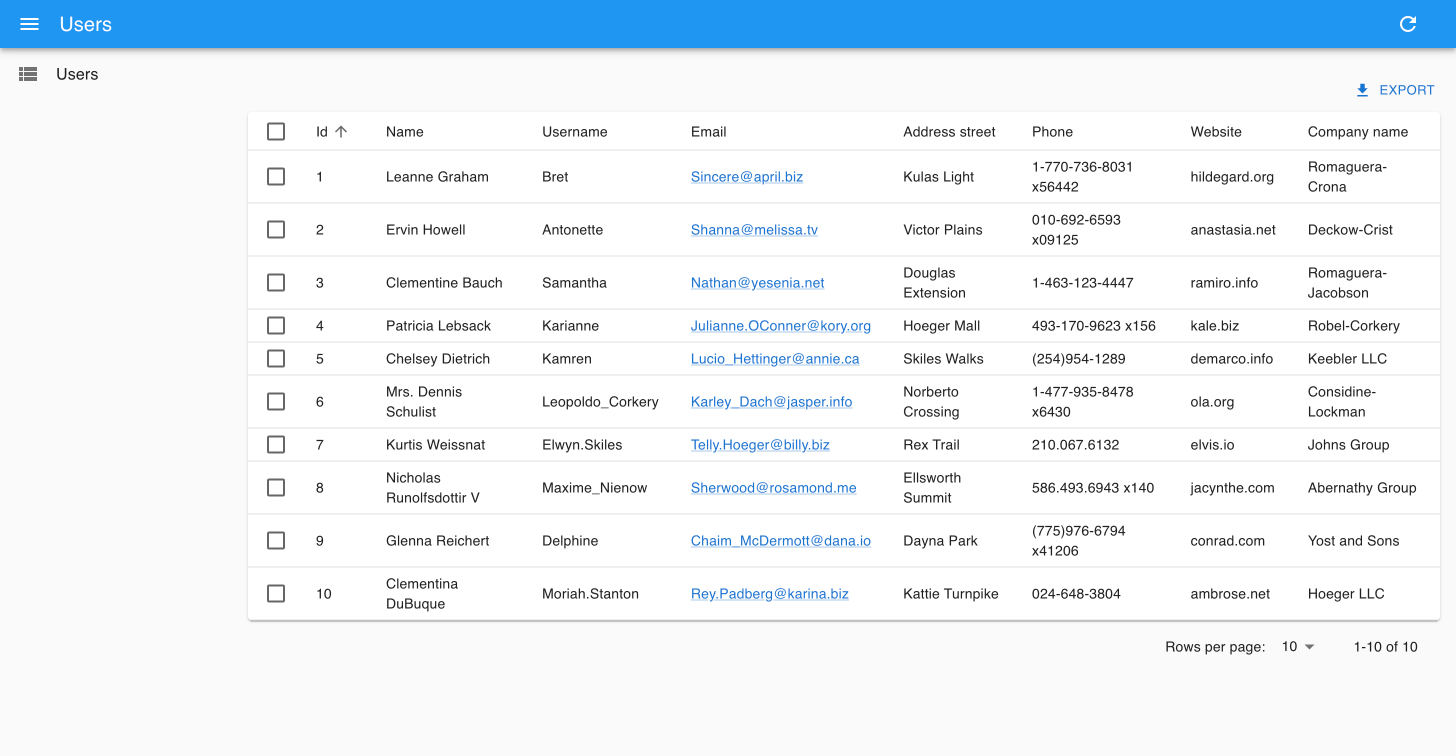The height and width of the screenshot is (756, 1456).
Task: Click the username Moriah.Stanton
Action: pyautogui.click(x=590, y=593)
